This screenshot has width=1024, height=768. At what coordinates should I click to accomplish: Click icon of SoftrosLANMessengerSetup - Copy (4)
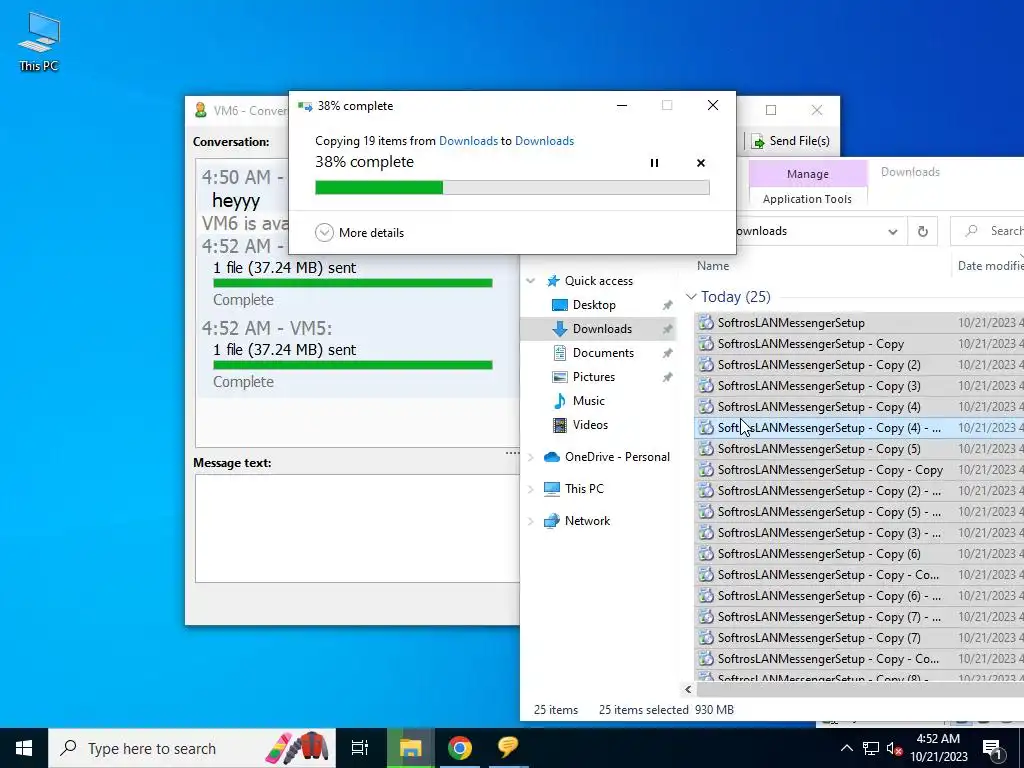tap(706, 407)
